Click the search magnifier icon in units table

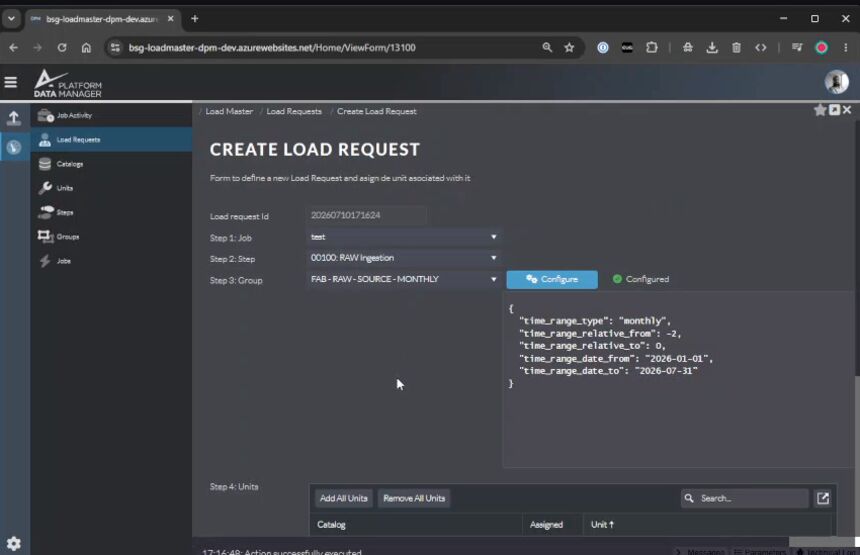click(x=689, y=498)
